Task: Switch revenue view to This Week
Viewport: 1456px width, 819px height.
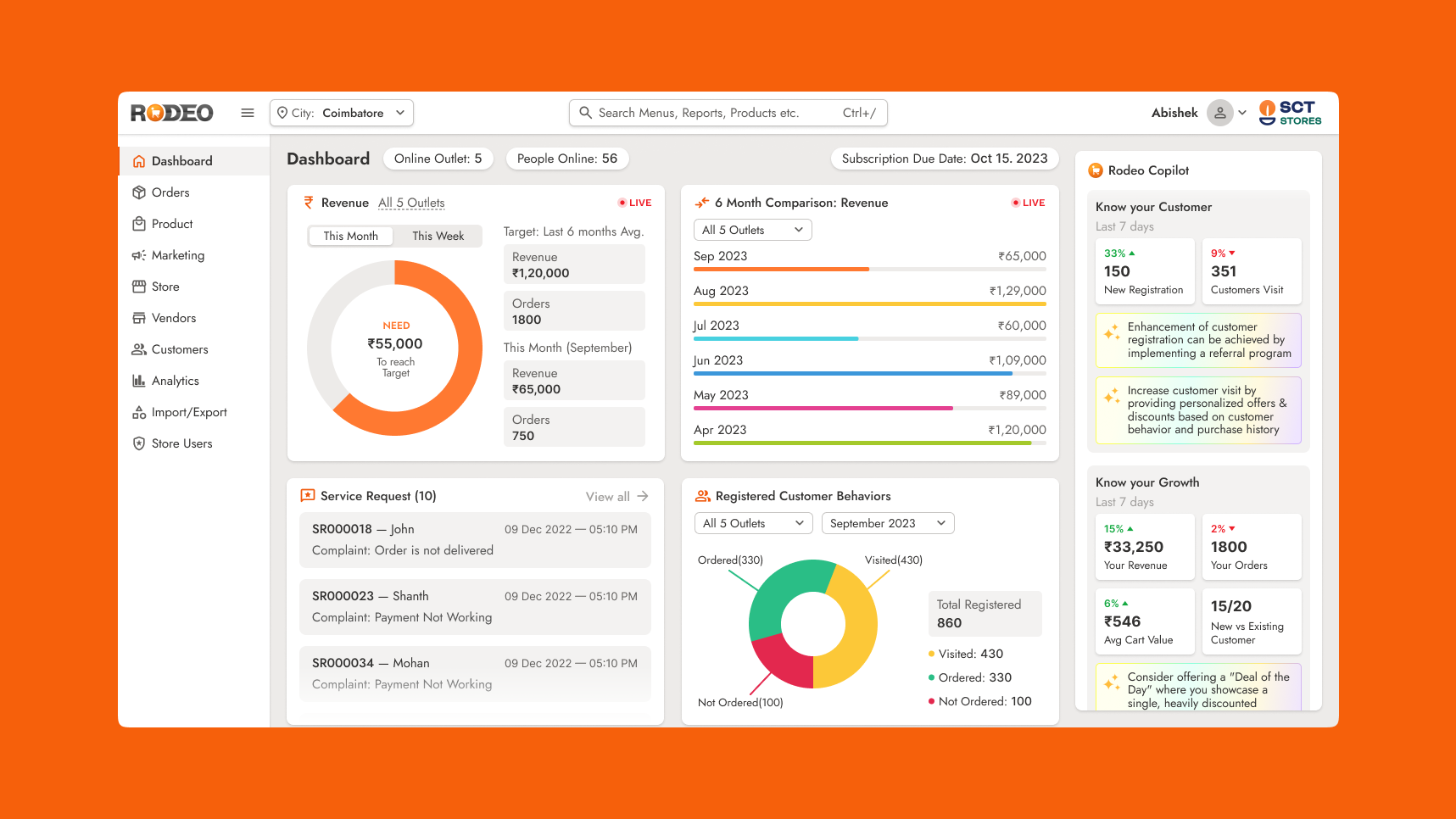Action: pos(438,236)
